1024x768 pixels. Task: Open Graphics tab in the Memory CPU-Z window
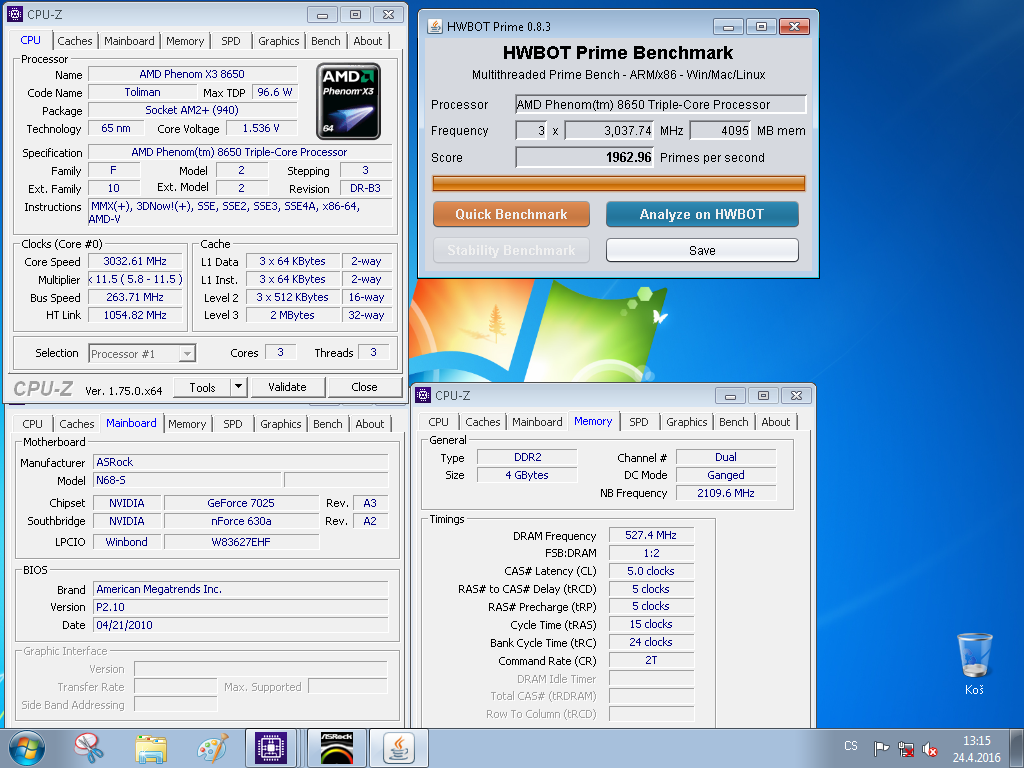[686, 422]
